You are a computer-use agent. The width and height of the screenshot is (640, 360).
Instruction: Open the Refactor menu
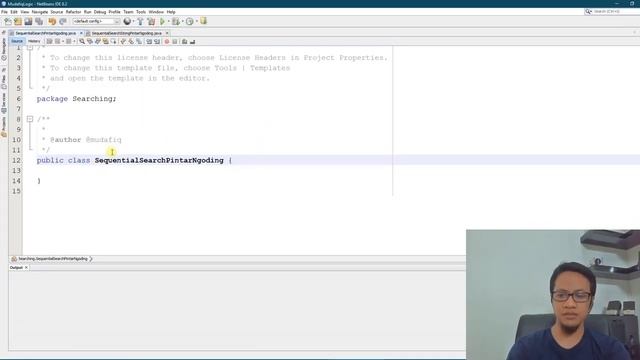[73, 12]
